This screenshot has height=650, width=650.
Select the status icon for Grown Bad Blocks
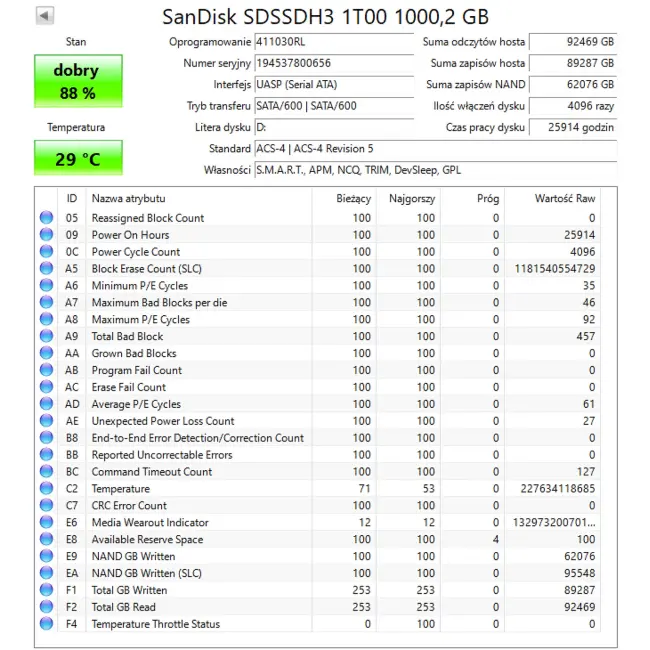tap(46, 353)
